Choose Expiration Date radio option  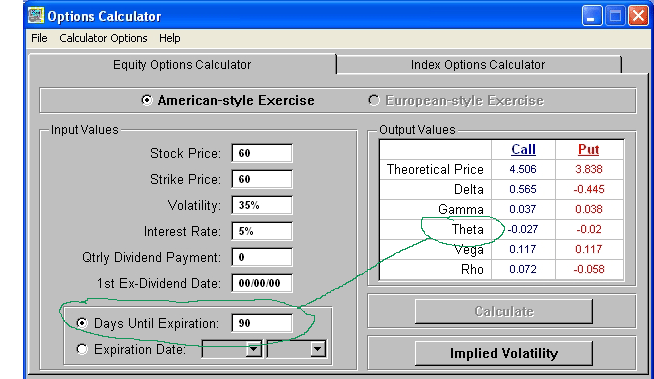click(x=82, y=349)
